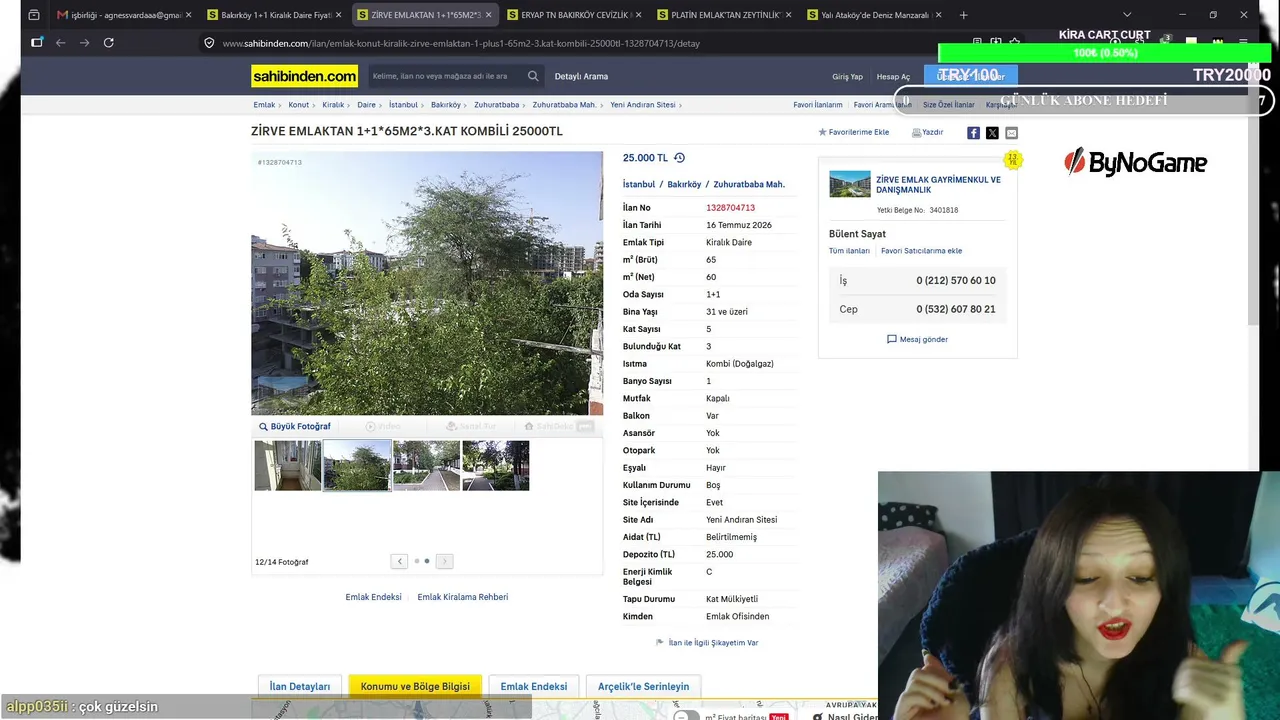Go back using the browser back arrow

pos(61,43)
